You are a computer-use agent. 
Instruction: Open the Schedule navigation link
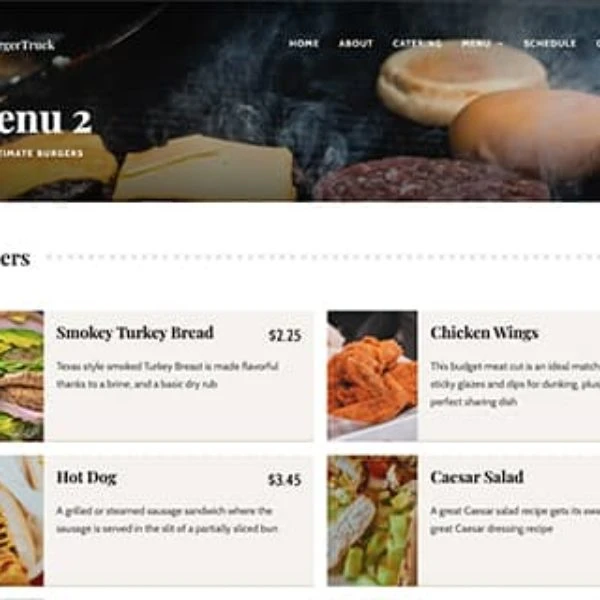[x=549, y=43]
